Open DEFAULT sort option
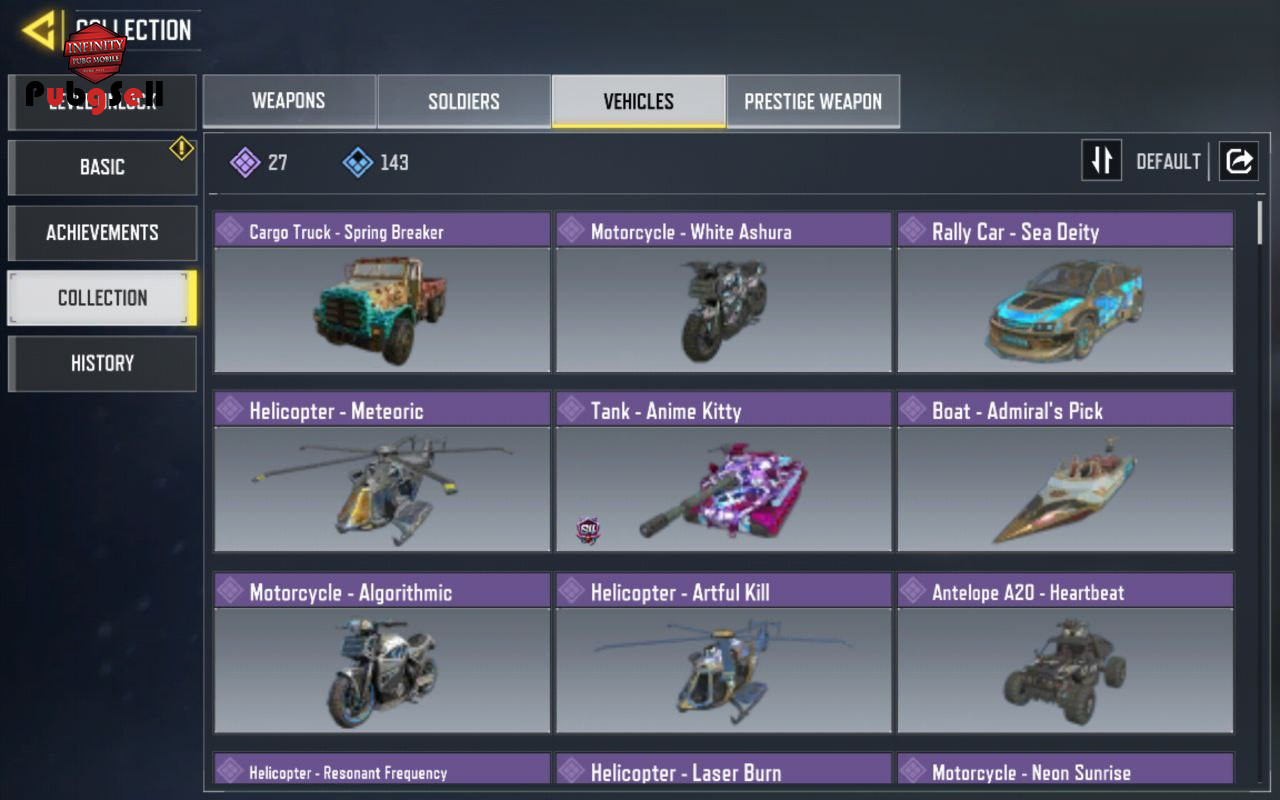Viewport: 1280px width, 800px height. tap(1168, 162)
